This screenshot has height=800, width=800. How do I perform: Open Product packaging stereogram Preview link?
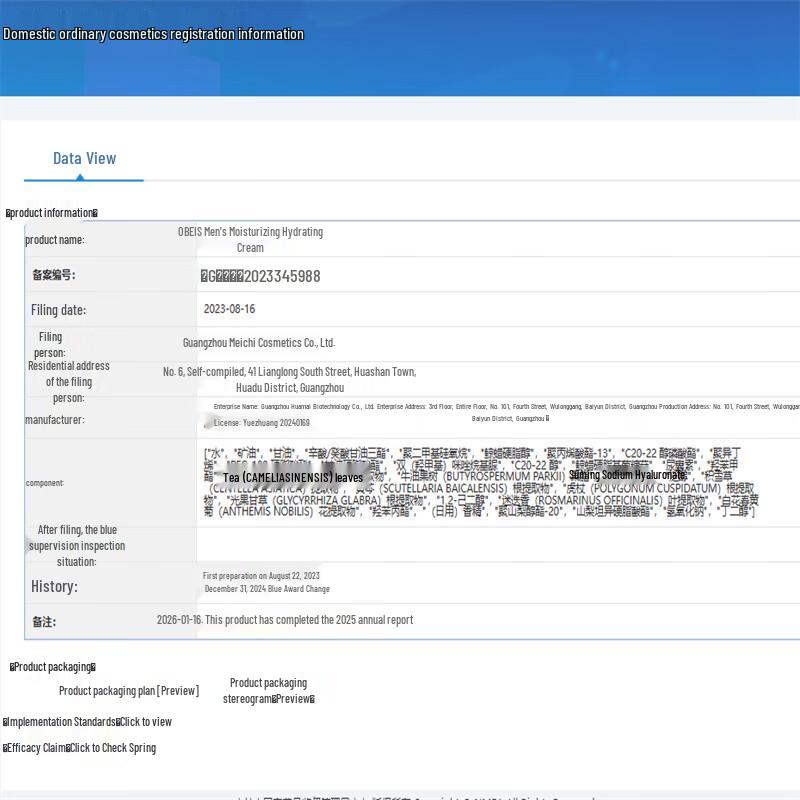point(268,691)
